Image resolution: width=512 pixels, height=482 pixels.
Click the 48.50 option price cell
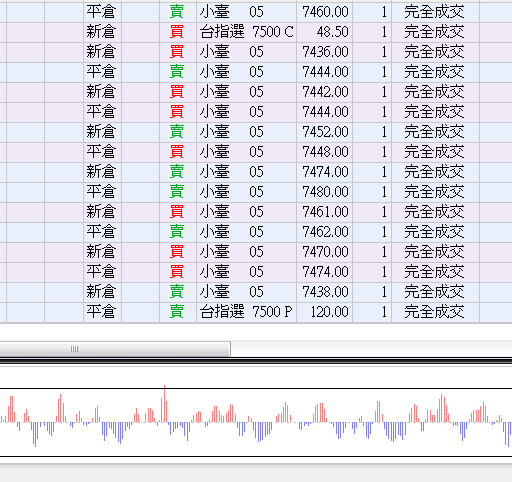tap(325, 32)
